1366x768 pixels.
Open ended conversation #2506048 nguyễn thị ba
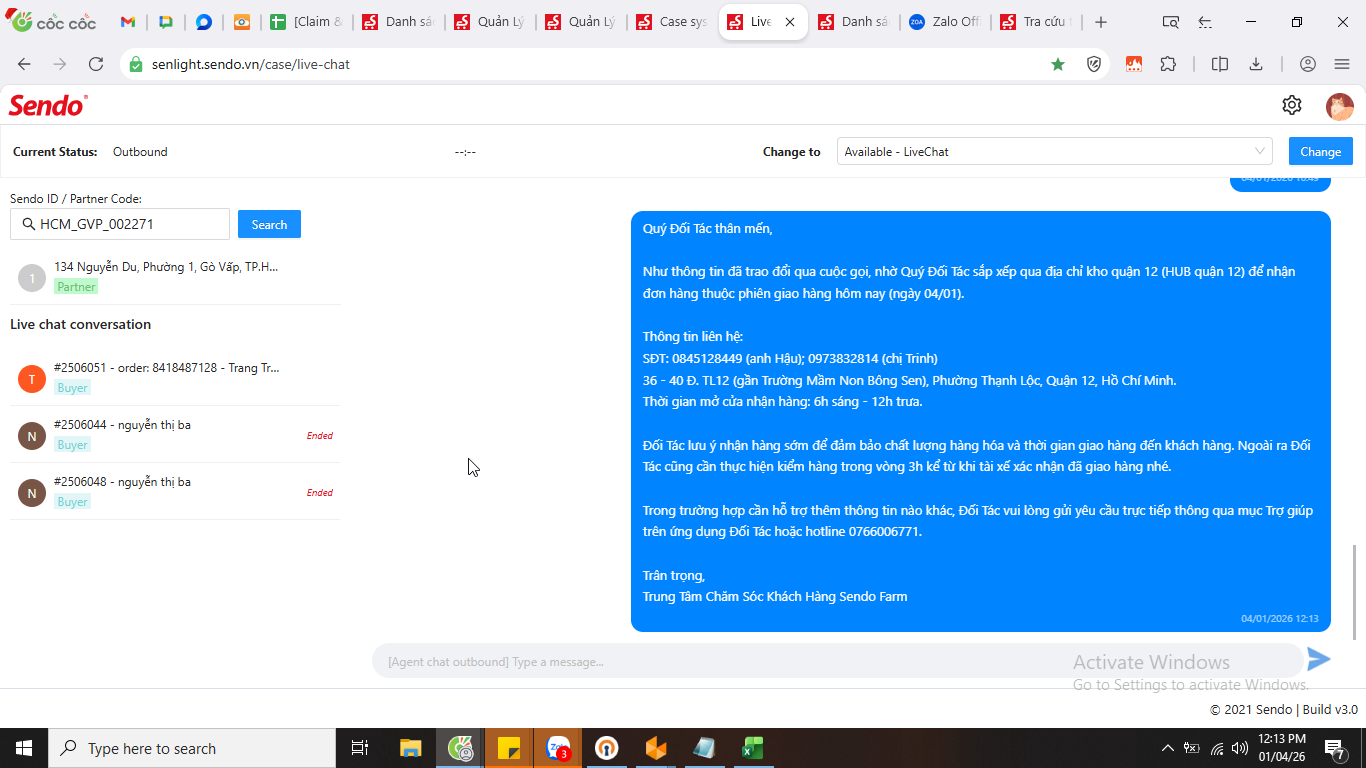pyautogui.click(x=175, y=492)
